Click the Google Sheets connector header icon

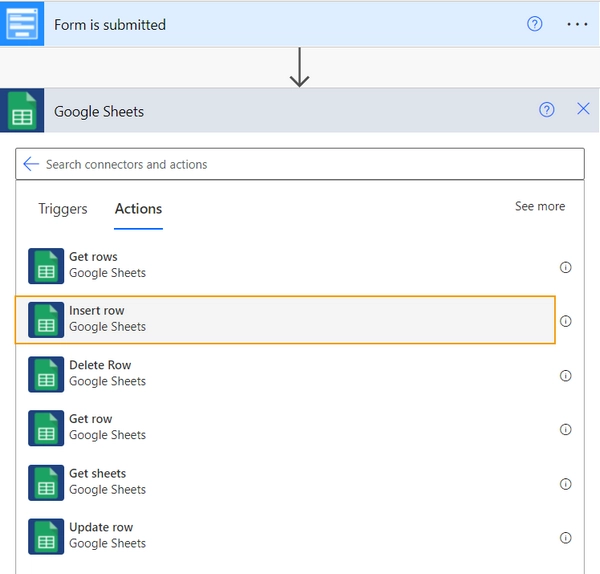[22, 111]
